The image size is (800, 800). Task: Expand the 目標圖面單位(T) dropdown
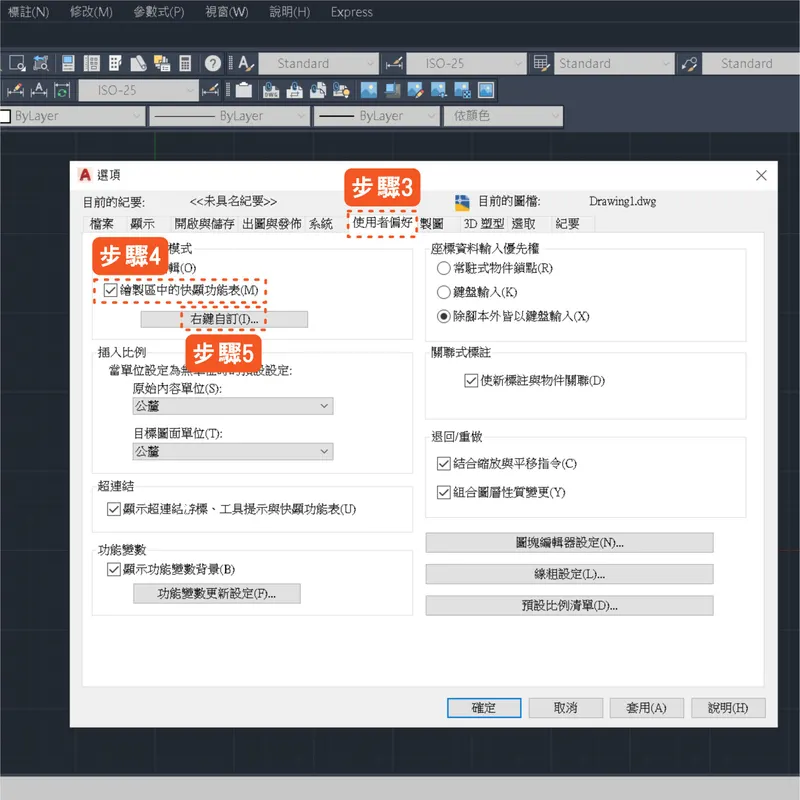pos(233,452)
